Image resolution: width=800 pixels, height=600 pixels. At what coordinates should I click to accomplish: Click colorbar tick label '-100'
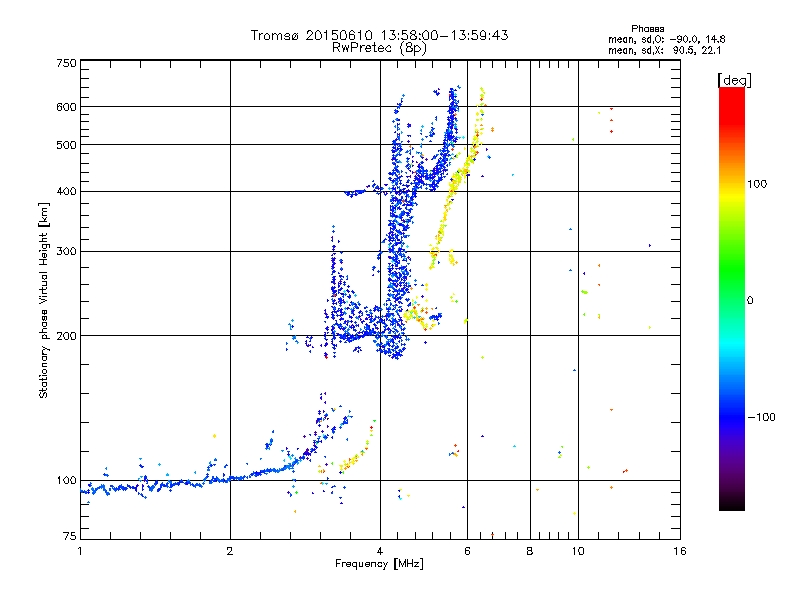tap(761, 417)
